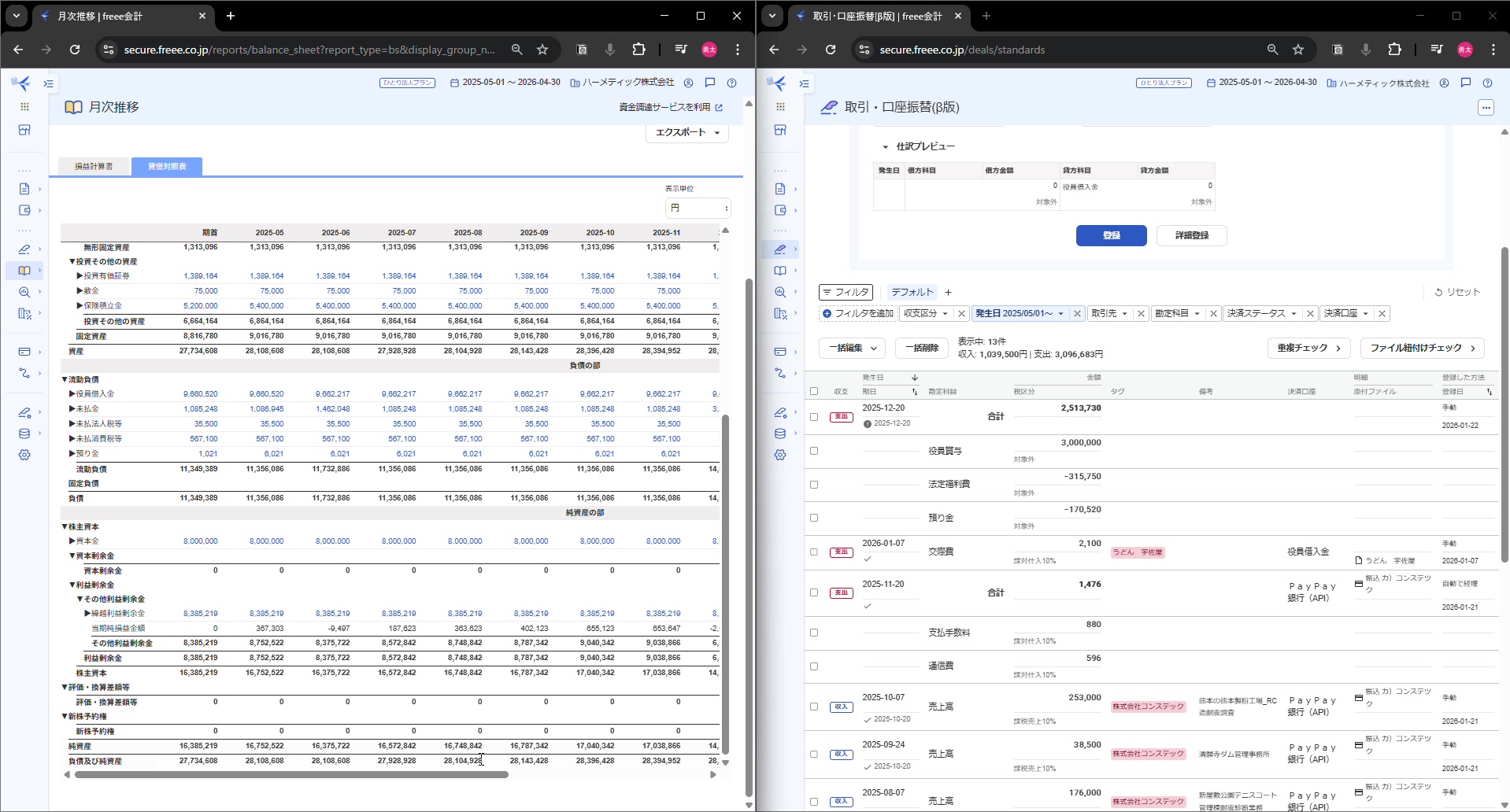Open chat message icon in right window header
Viewport: 1510px width, 812px height.
[x=1465, y=83]
